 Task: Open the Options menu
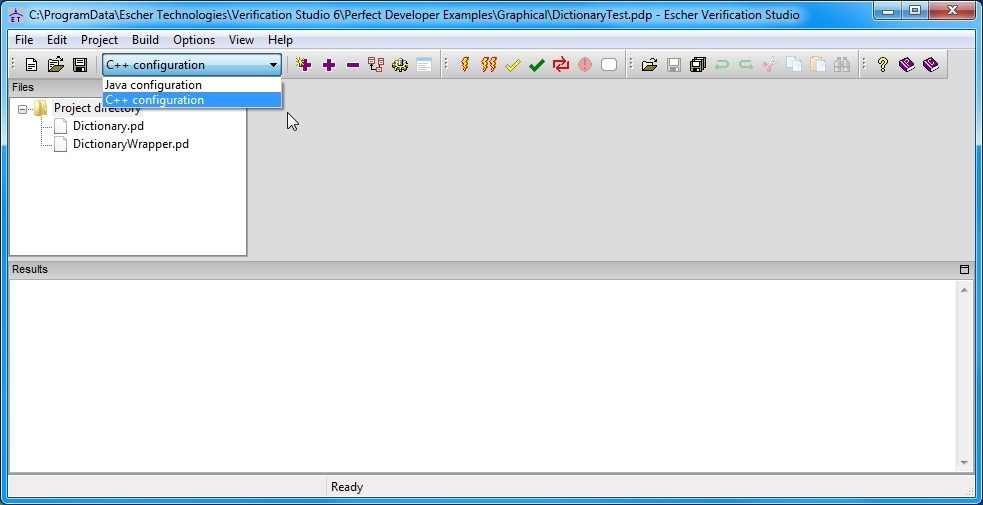click(194, 39)
